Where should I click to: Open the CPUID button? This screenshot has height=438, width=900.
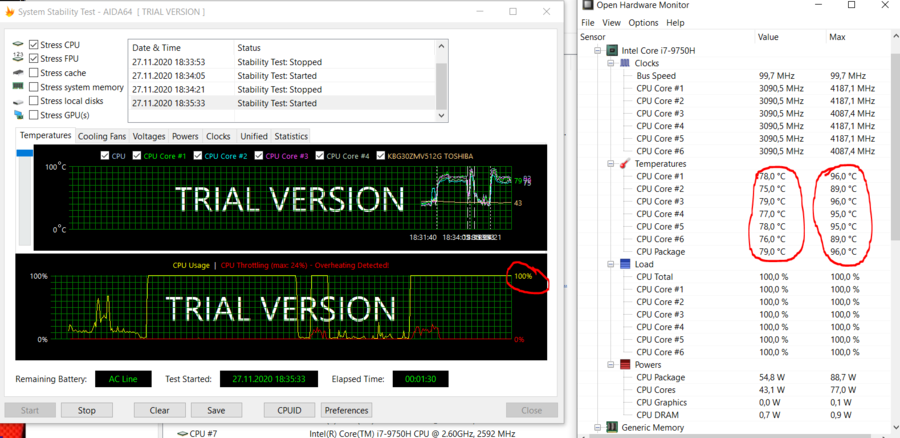pyautogui.click(x=289, y=410)
